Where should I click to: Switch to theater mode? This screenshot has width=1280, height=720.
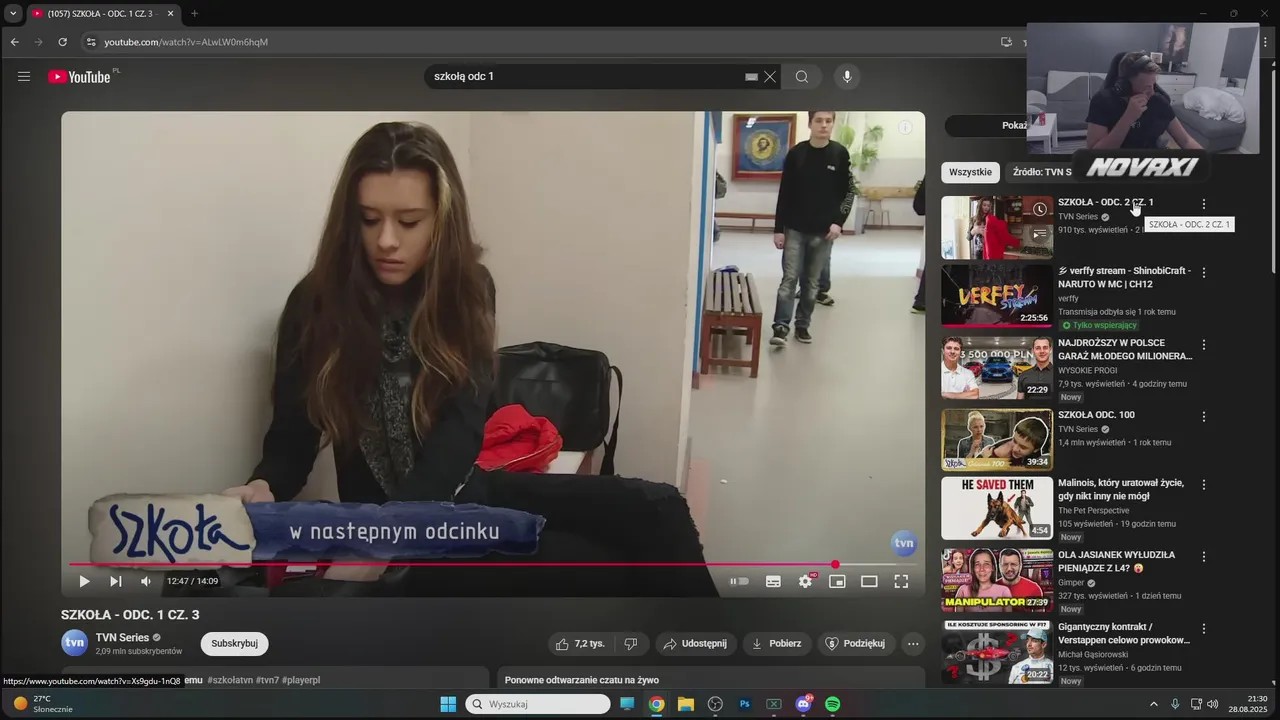click(x=869, y=581)
